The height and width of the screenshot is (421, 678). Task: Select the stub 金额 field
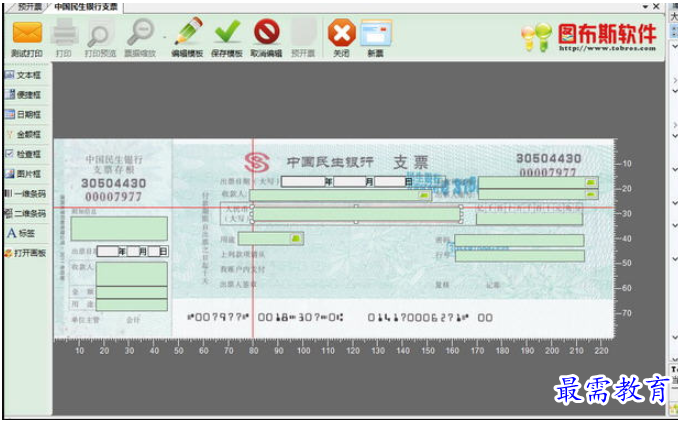(131, 292)
